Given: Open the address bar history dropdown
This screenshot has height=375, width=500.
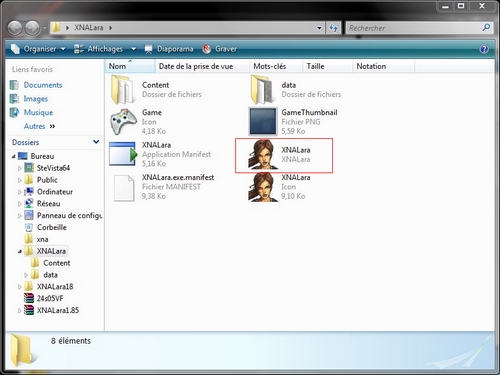Looking at the screenshot, I should pyautogui.click(x=319, y=28).
